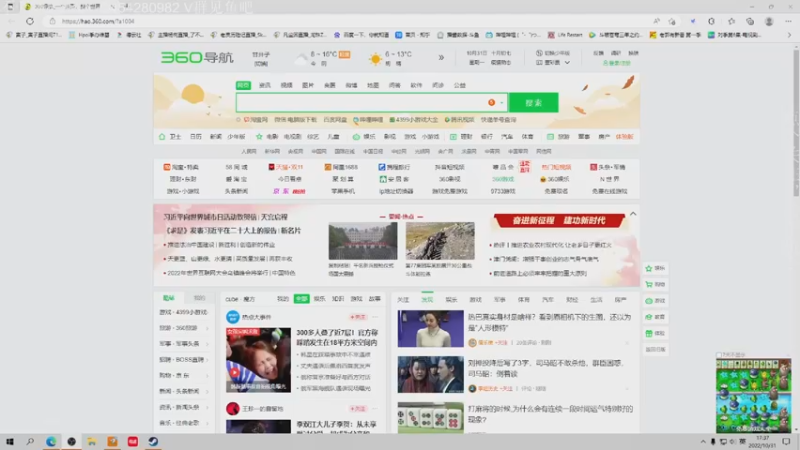This screenshot has height=450, width=800.
Task: Collapse the news headline panel chevron
Action: click(x=633, y=214)
